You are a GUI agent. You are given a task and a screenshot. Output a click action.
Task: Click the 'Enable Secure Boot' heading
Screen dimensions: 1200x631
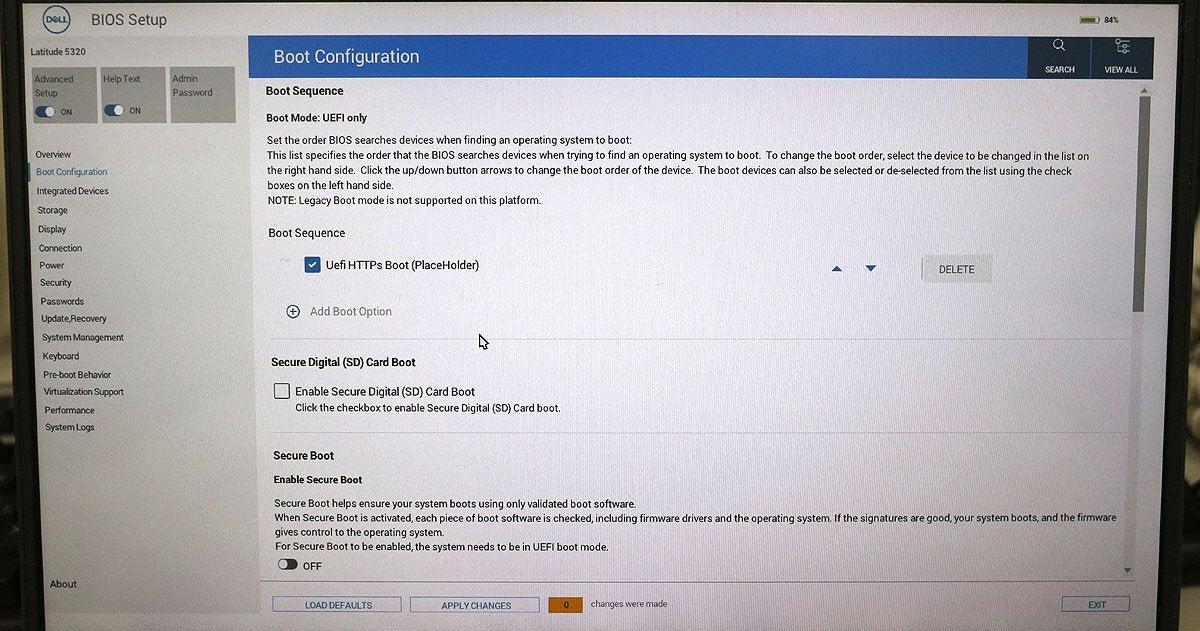[x=318, y=480]
